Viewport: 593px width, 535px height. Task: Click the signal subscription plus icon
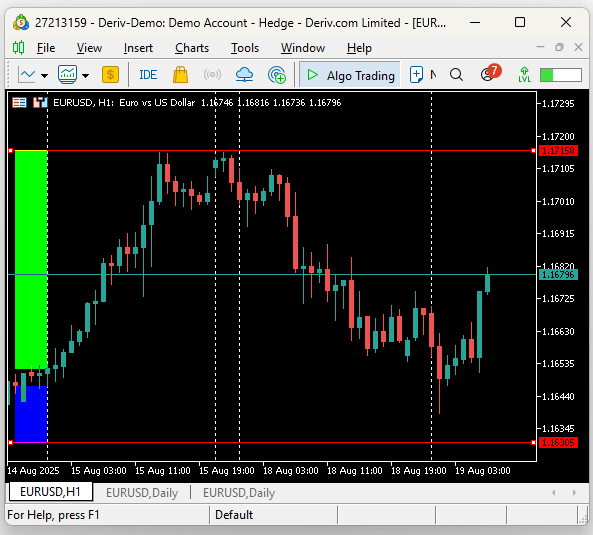(x=276, y=75)
